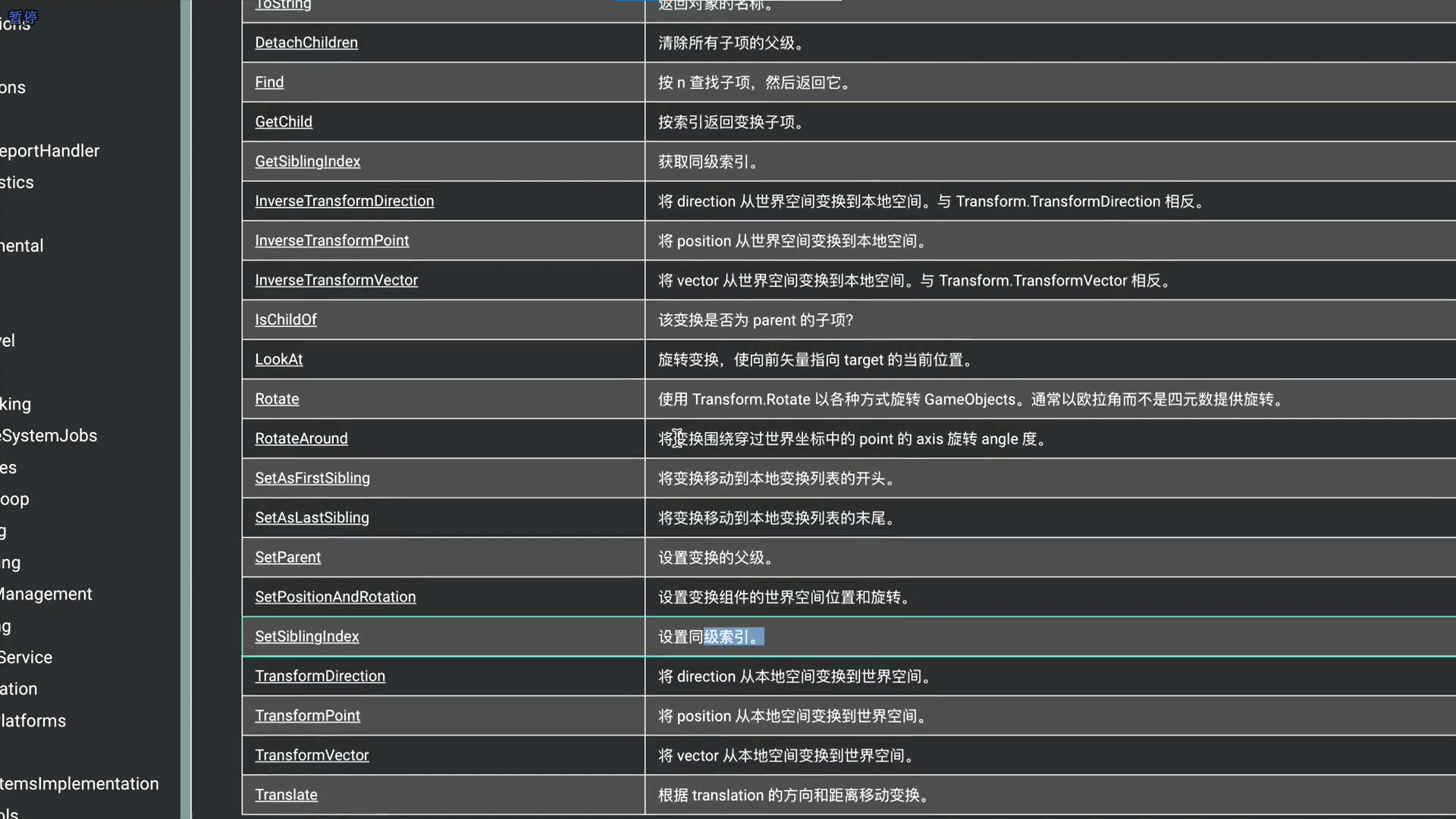Select the SystemJobs sidebar entry

[48, 435]
